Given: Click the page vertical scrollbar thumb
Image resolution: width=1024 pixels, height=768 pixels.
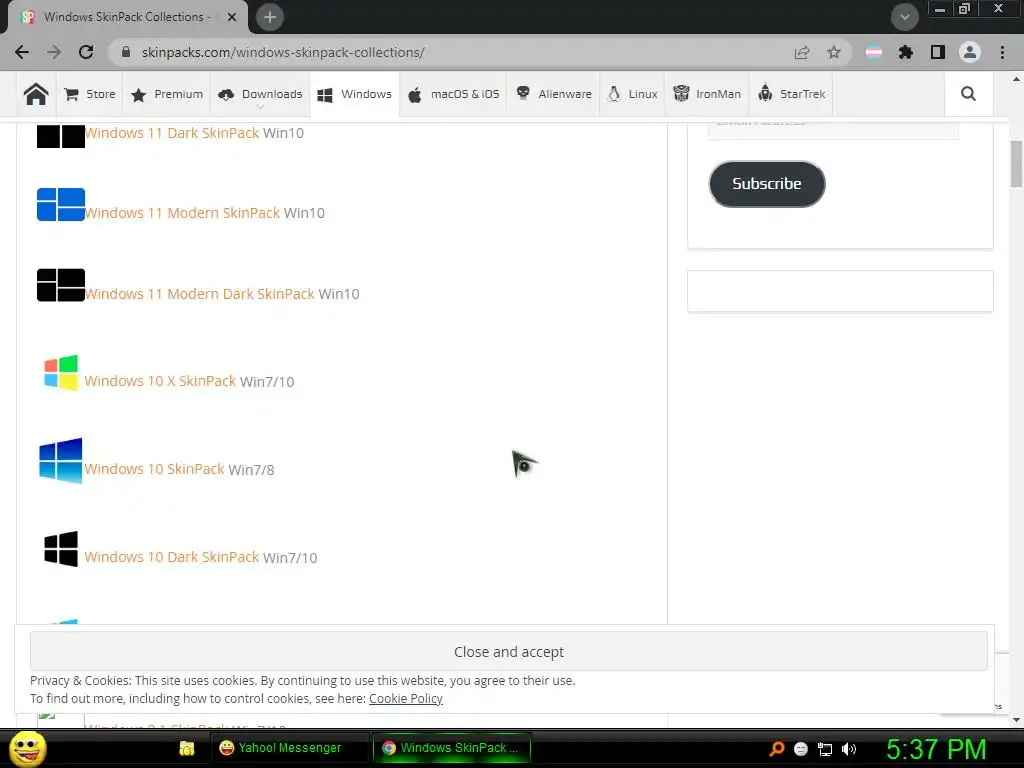Looking at the screenshot, I should [1016, 163].
